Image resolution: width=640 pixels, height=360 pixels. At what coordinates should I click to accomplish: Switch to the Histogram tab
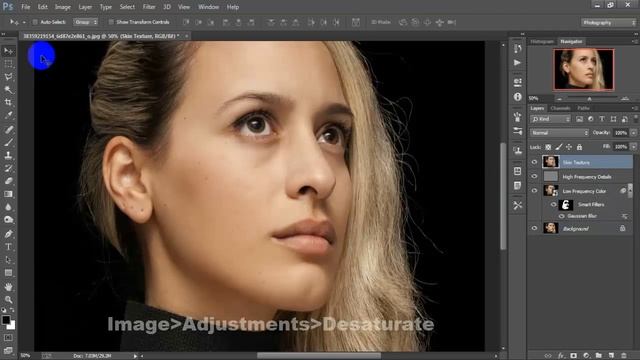(542, 42)
